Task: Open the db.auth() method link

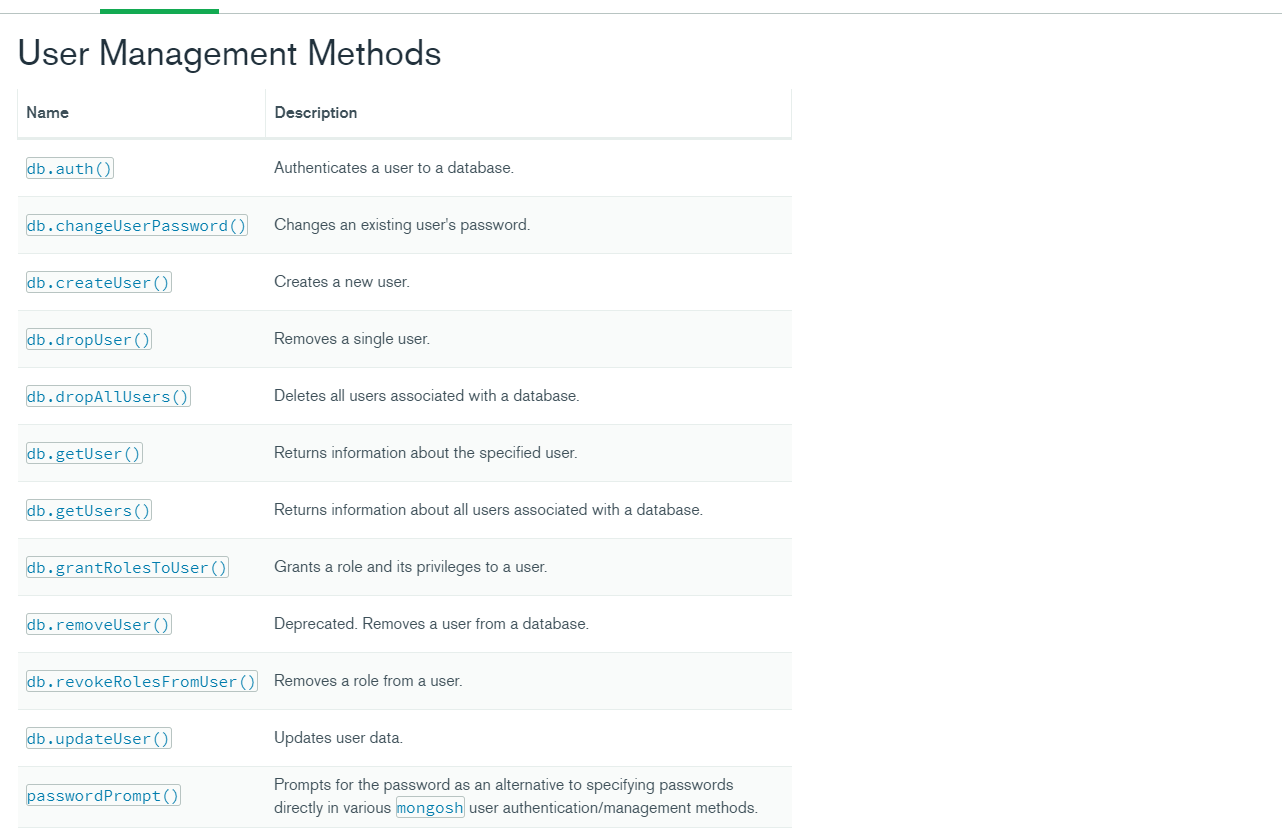Action: (x=70, y=169)
